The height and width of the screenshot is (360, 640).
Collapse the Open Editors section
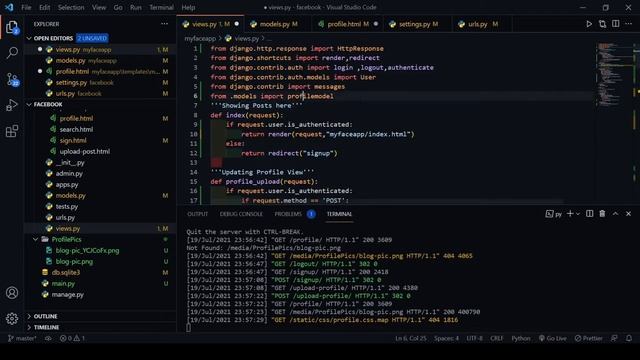tap(29, 38)
